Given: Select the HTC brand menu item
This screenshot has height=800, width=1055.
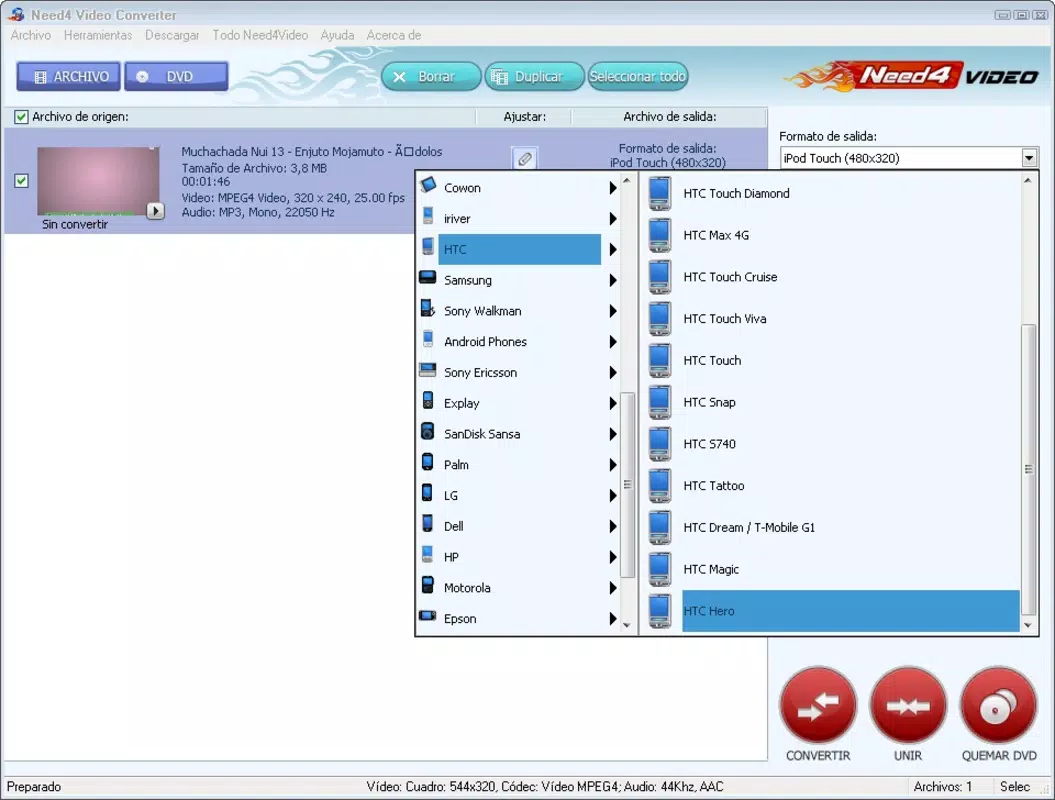Looking at the screenshot, I should [519, 249].
